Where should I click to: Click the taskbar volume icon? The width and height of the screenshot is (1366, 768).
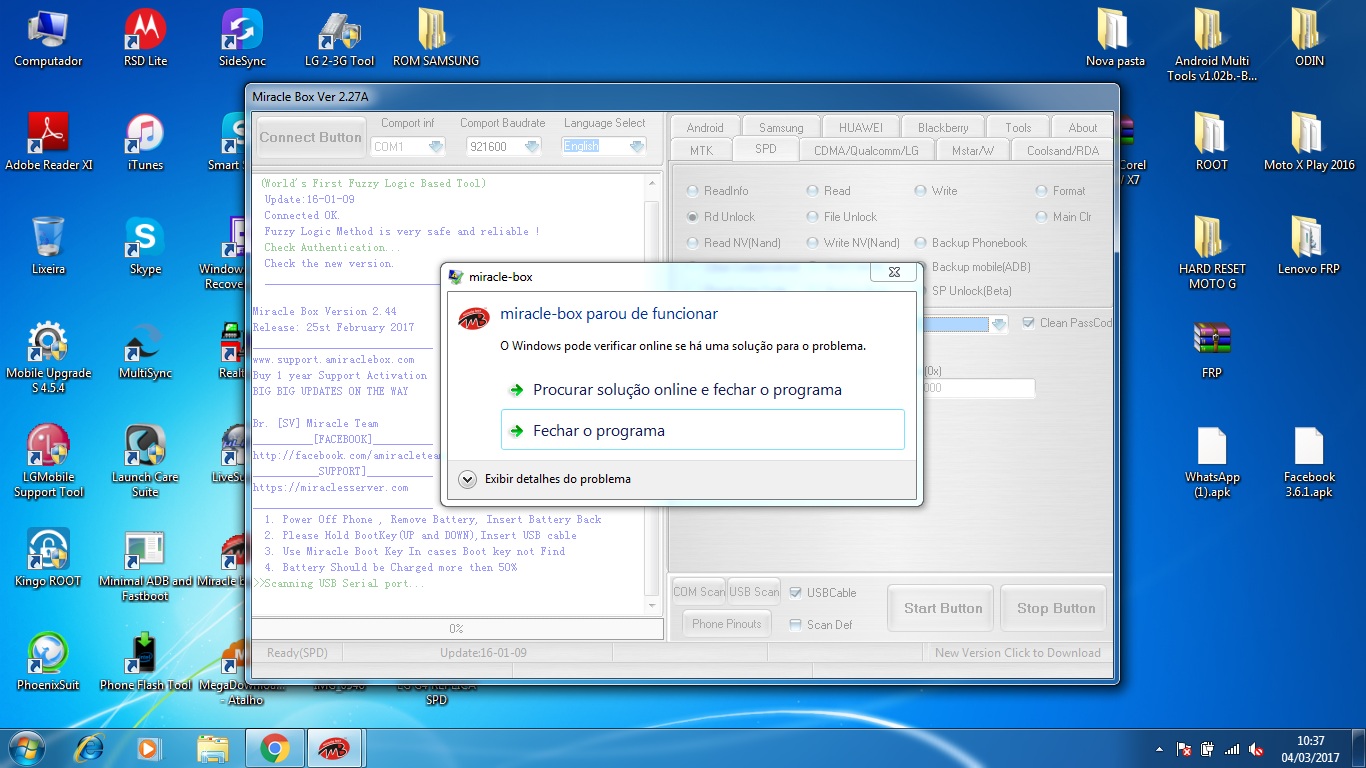point(1257,749)
